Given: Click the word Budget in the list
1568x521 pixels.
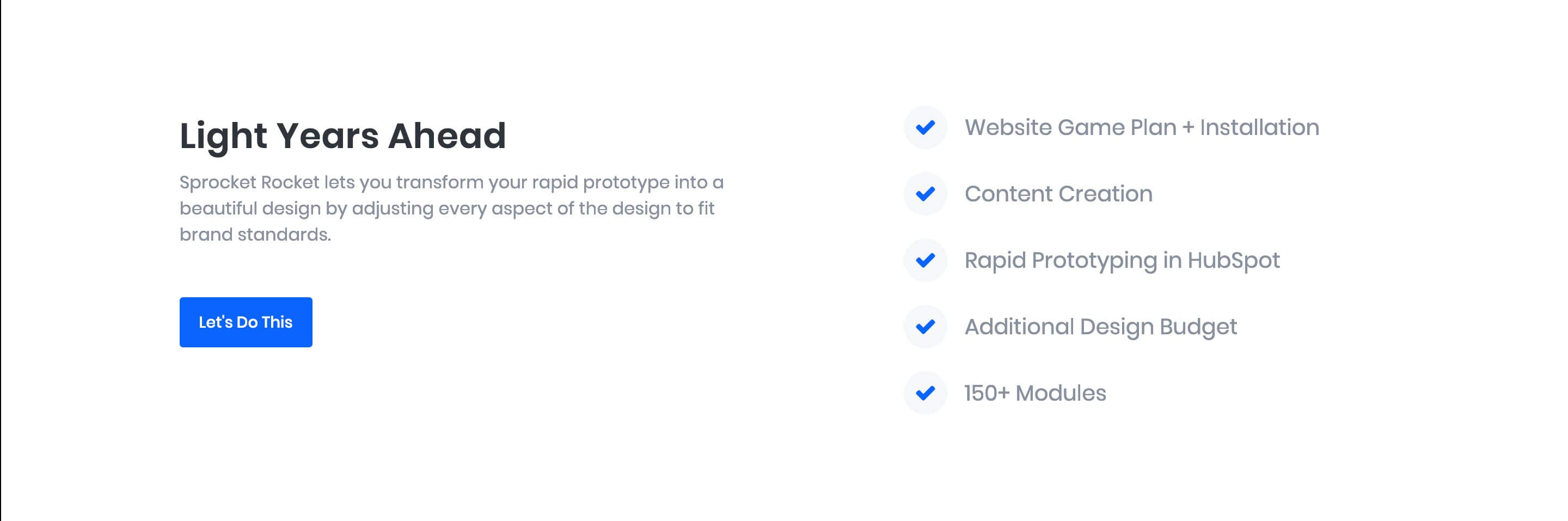Looking at the screenshot, I should click(x=1198, y=327).
